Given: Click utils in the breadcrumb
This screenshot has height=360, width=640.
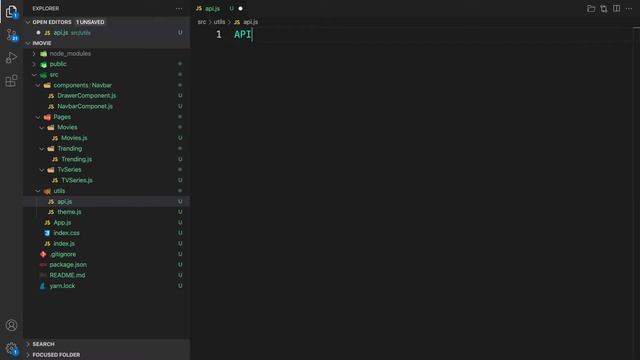Looking at the screenshot, I should (x=219, y=22).
